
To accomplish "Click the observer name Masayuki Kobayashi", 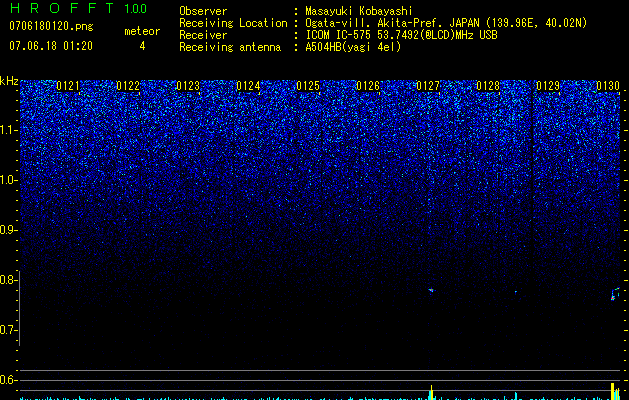I will (359, 11).
